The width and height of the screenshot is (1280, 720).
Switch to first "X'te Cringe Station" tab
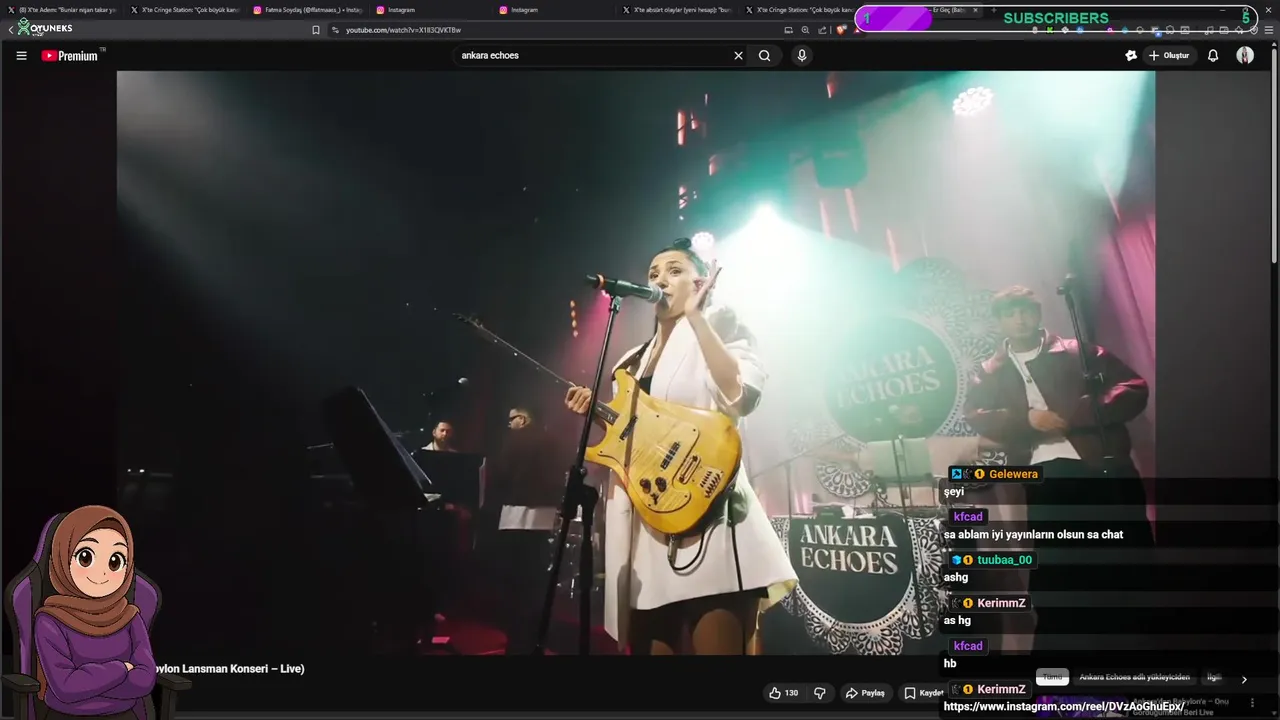185,10
